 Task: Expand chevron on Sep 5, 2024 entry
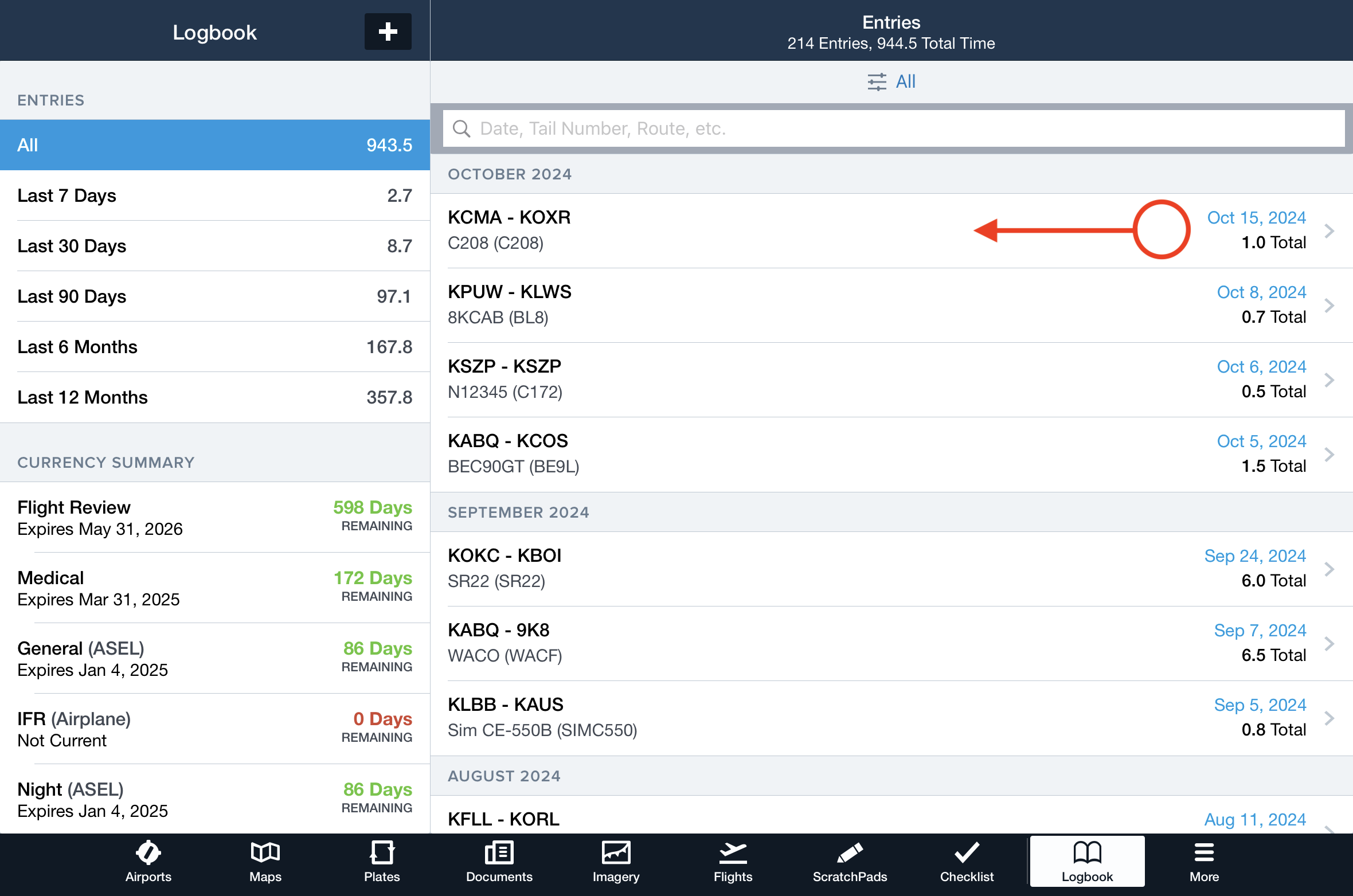tap(1329, 718)
